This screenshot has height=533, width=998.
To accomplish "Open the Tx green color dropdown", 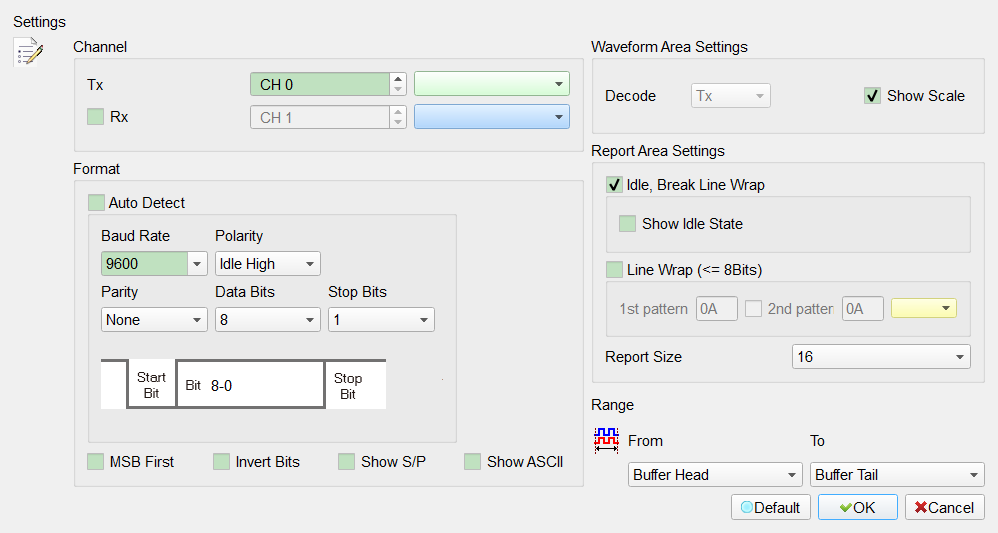I will (x=492, y=84).
